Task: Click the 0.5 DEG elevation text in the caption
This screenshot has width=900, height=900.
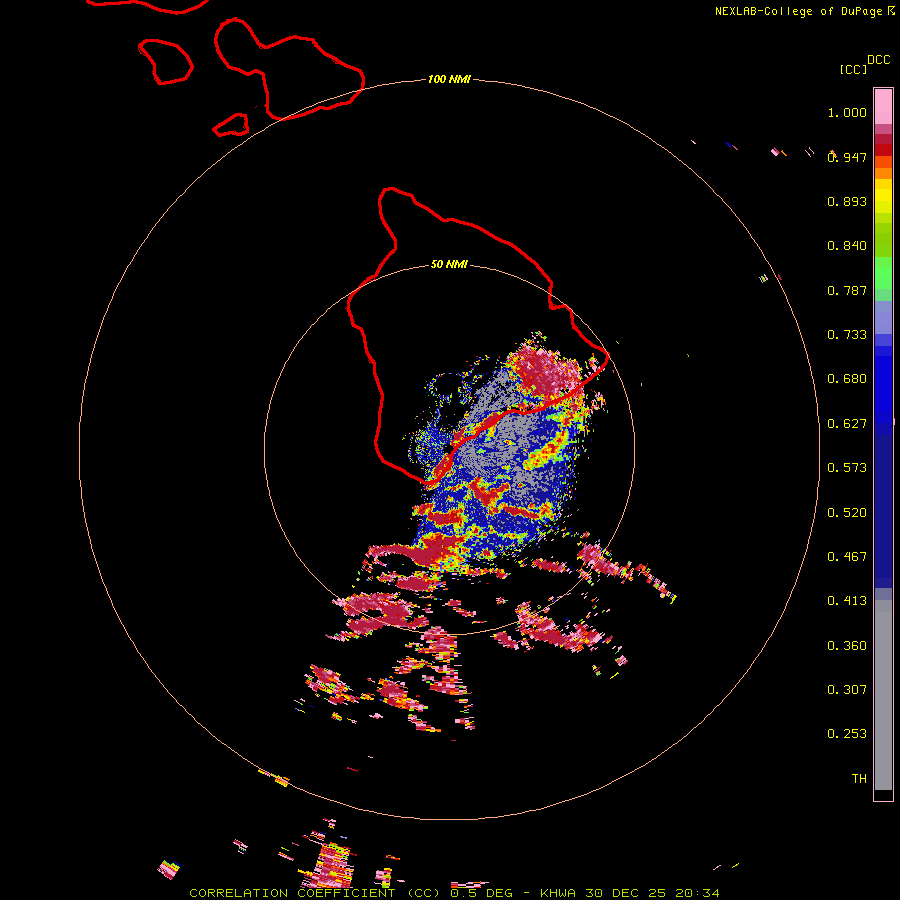Action: 480,893
